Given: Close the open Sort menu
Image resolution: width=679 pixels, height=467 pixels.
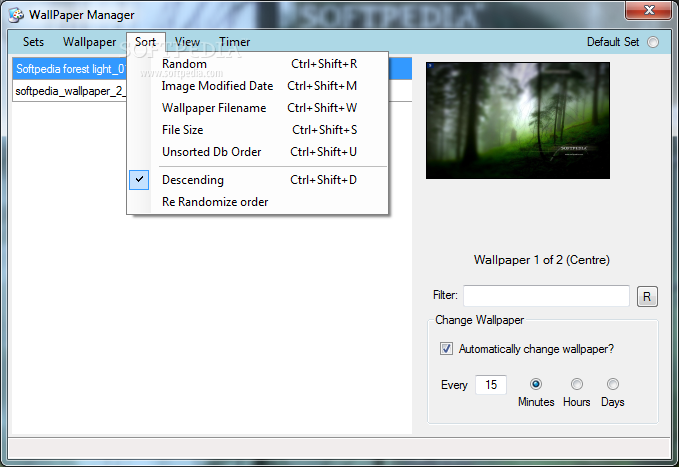Looking at the screenshot, I should (146, 42).
